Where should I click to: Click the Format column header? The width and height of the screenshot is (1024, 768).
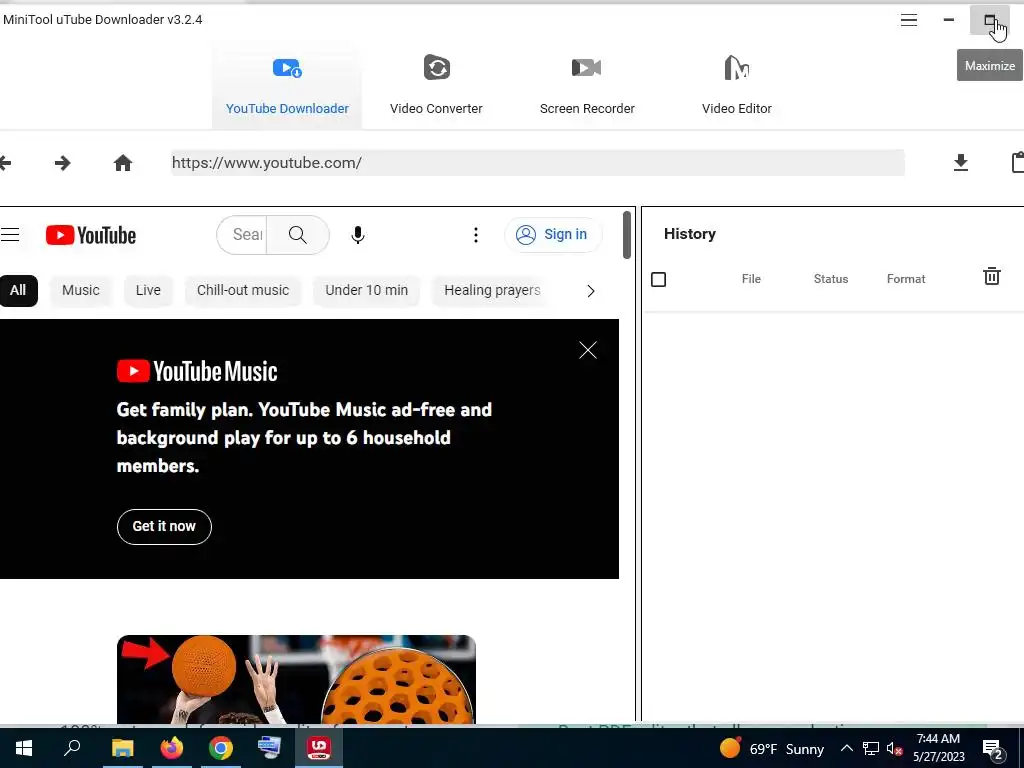[x=906, y=279]
